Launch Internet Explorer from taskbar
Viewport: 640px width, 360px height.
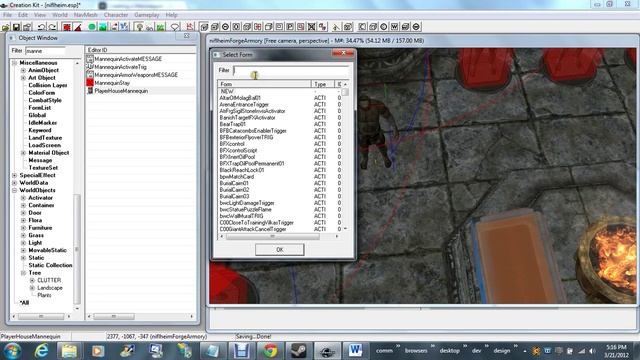41,351
